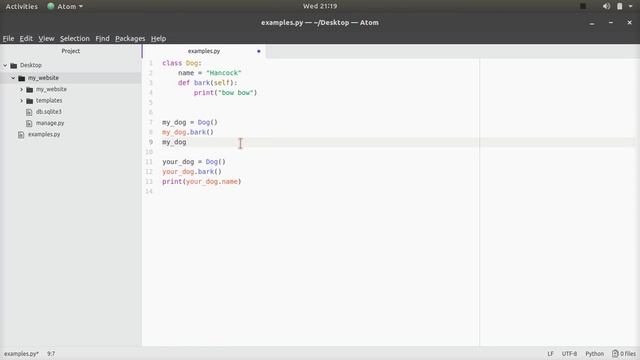Click the examples.py* status bar filename
Image resolution: width=640 pixels, height=360 pixels.
pyautogui.click(x=21, y=353)
